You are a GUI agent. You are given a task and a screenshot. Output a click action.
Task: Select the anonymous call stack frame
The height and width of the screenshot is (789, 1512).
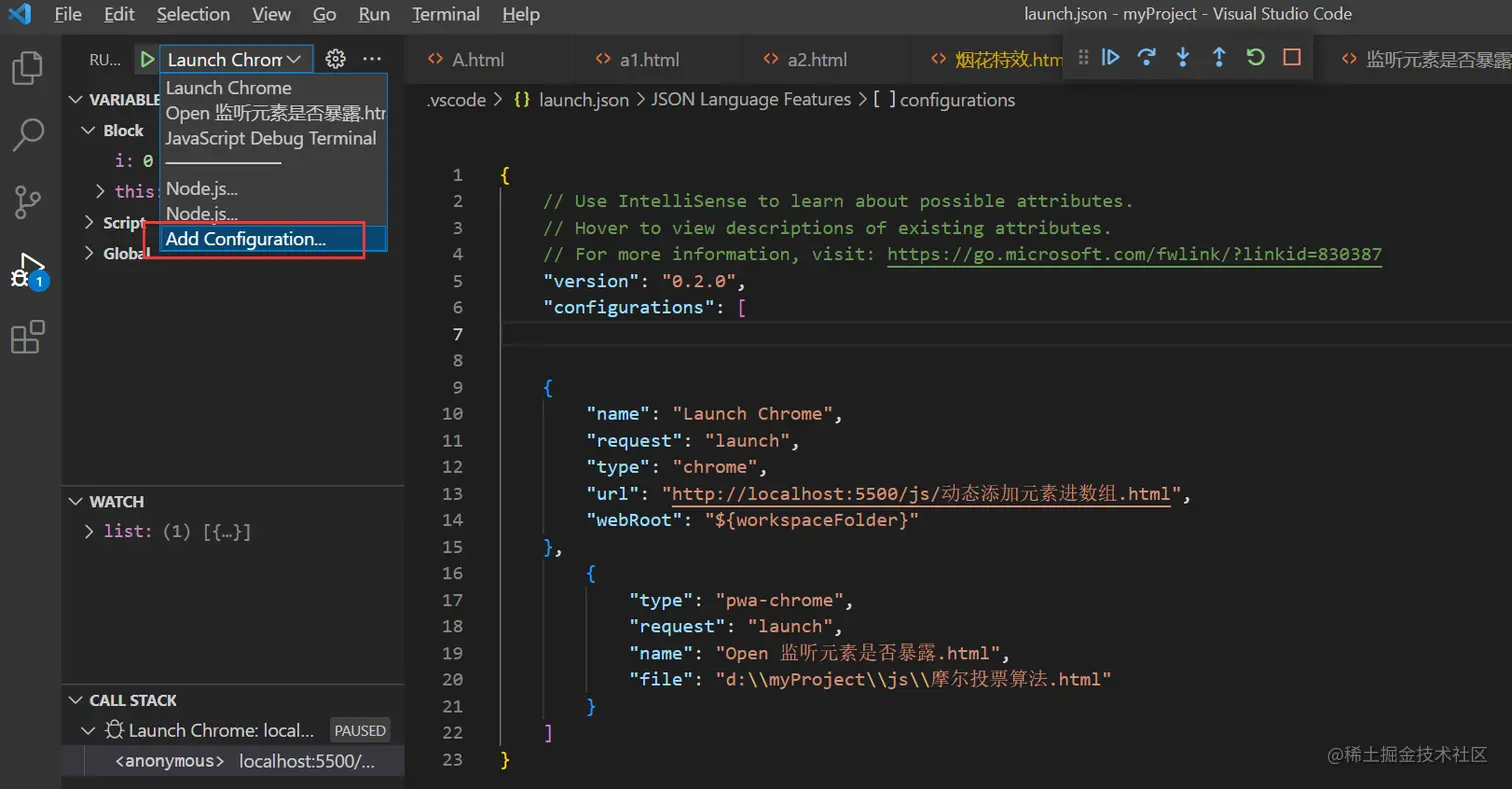click(233, 761)
